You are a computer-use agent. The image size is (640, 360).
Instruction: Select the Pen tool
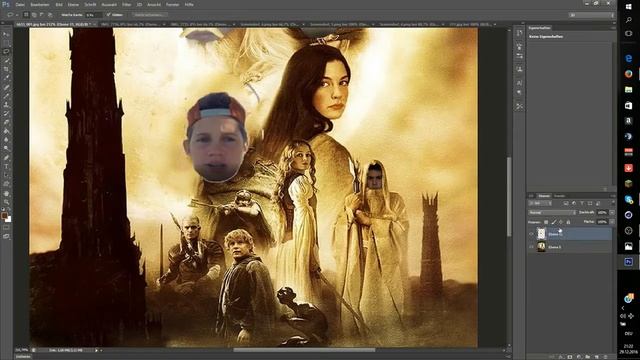pos(6,158)
